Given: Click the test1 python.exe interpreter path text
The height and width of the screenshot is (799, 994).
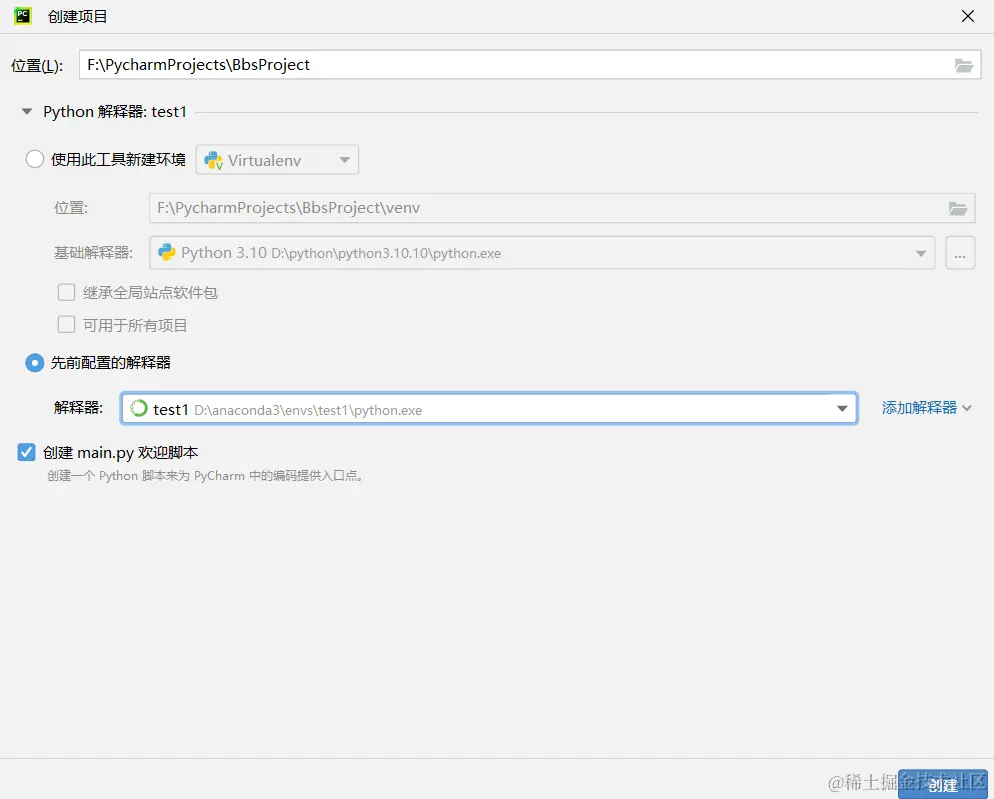Looking at the screenshot, I should [308, 410].
